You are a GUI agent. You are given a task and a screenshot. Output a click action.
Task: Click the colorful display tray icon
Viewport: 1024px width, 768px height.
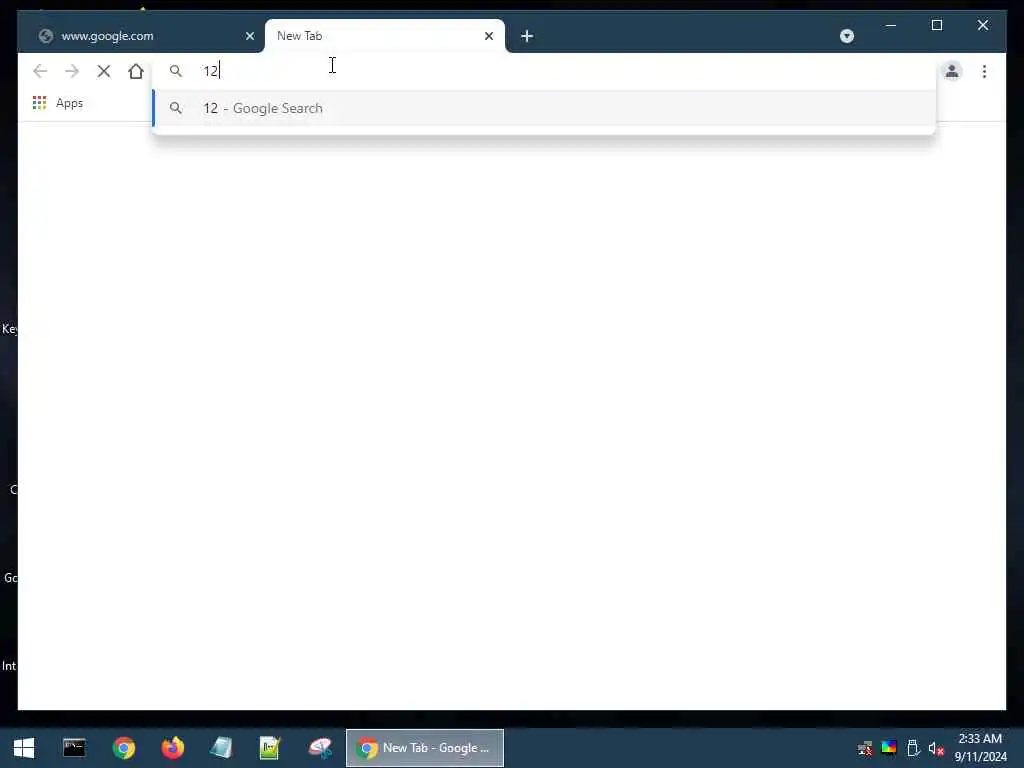(x=889, y=748)
